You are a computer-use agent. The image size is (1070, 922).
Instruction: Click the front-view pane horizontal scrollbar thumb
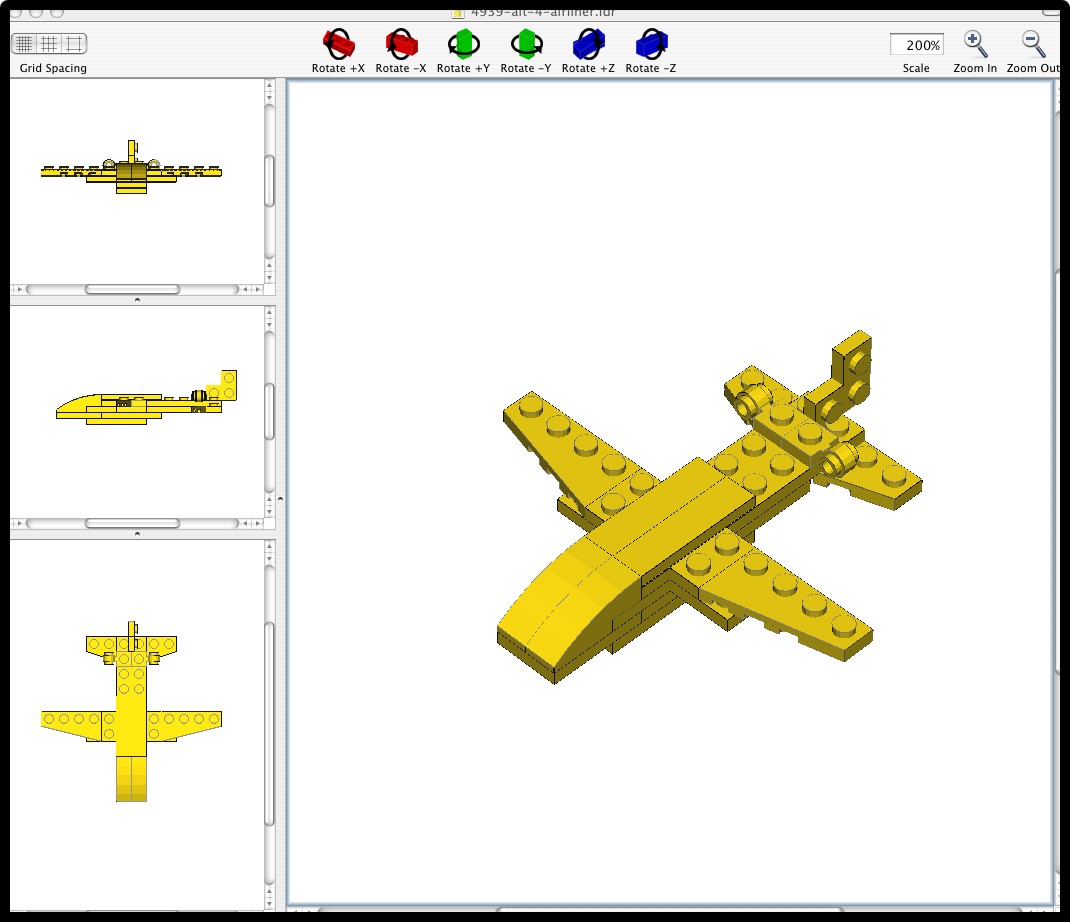click(x=132, y=289)
